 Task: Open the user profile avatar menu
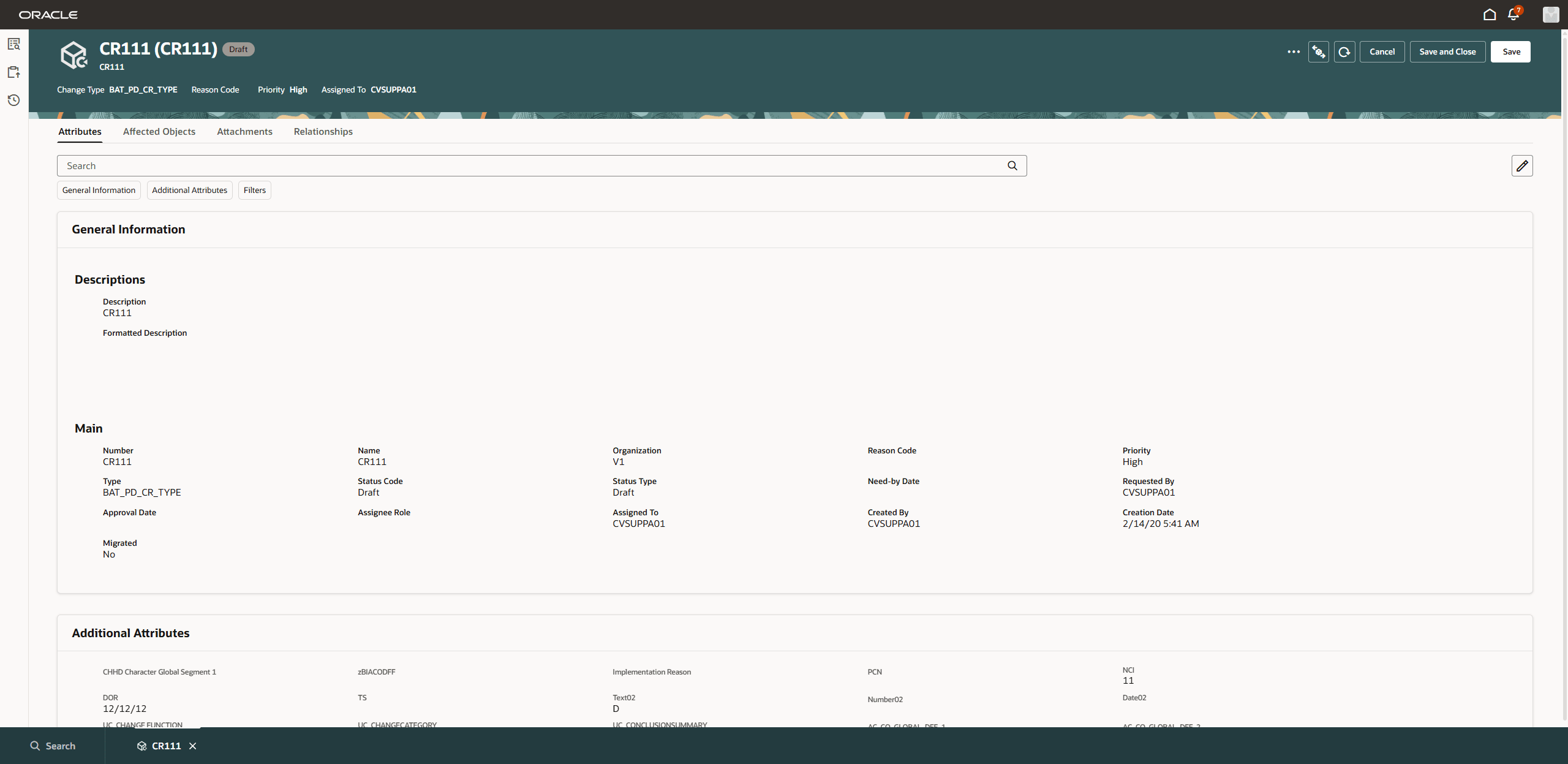tap(1551, 14)
